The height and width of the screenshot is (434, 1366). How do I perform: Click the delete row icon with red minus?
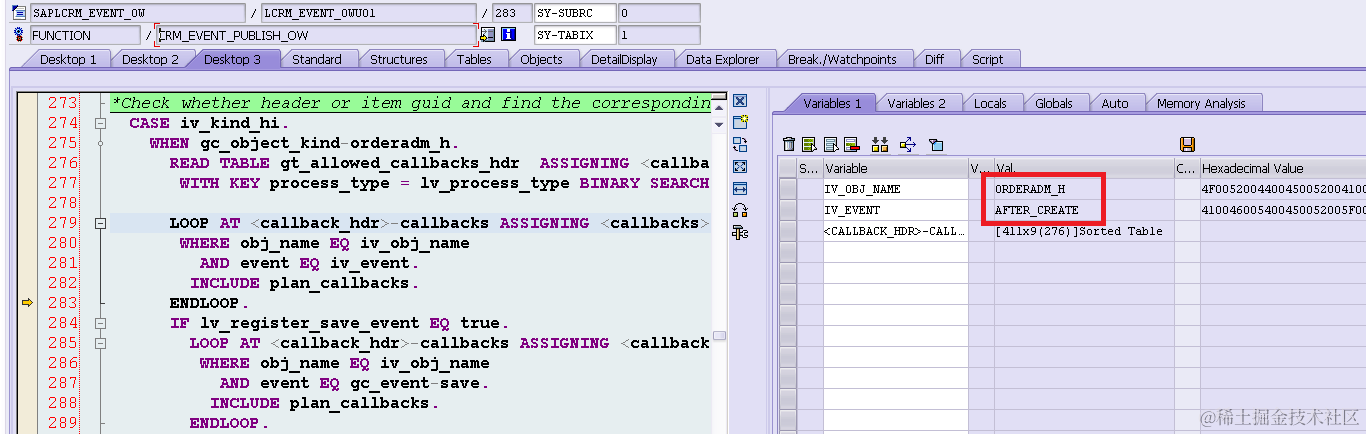pyautogui.click(x=852, y=145)
